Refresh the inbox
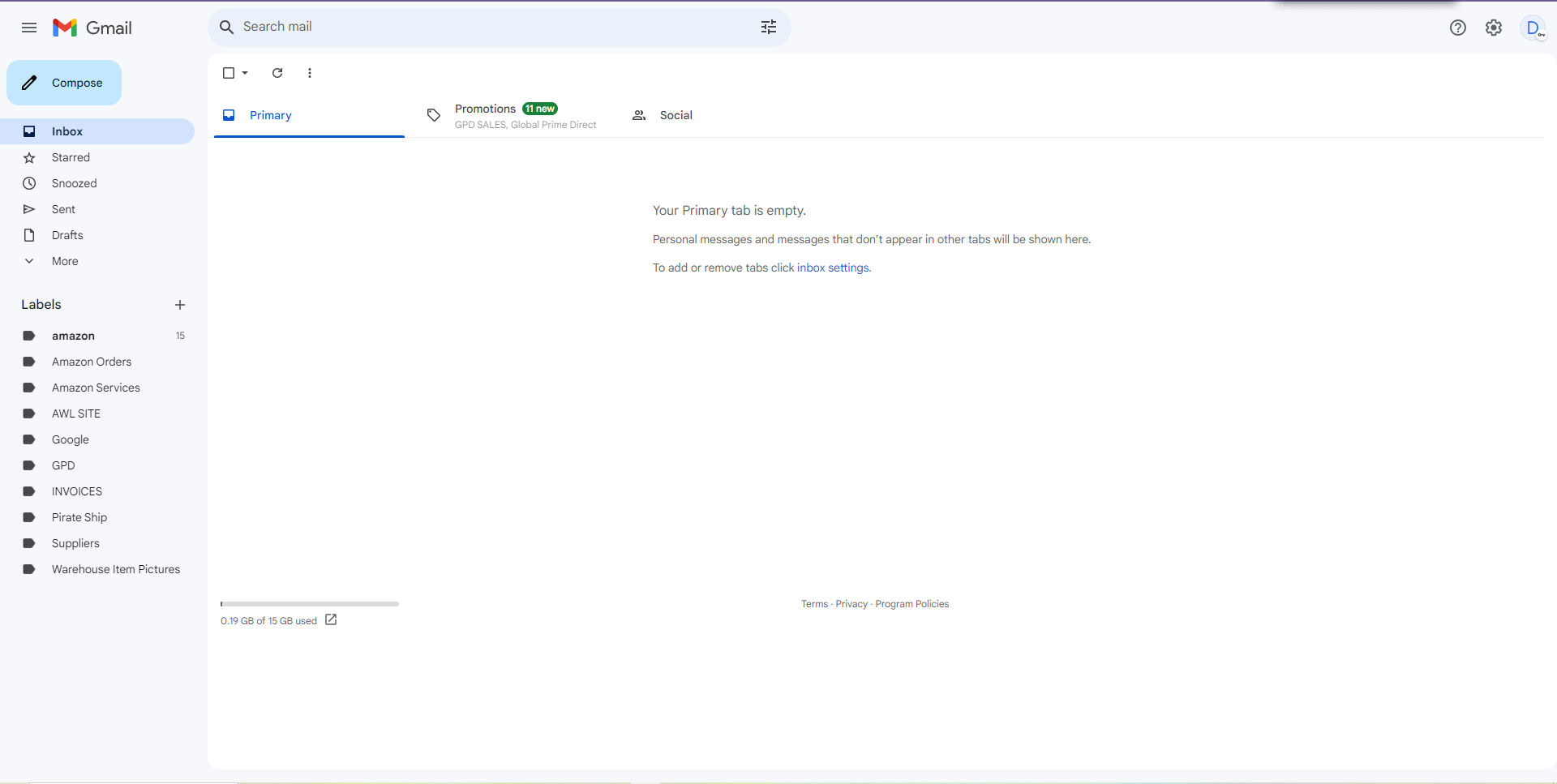Viewport: 1557px width, 784px height. (x=277, y=73)
